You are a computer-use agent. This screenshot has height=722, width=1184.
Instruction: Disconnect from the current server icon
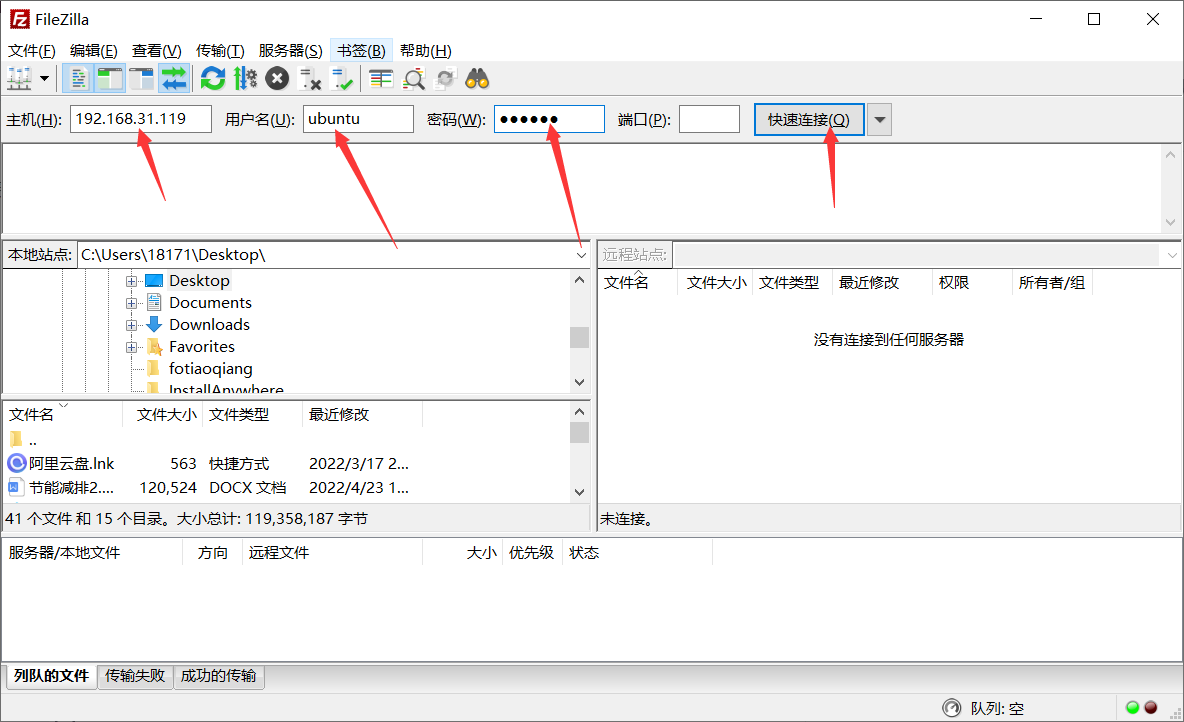(x=310, y=79)
